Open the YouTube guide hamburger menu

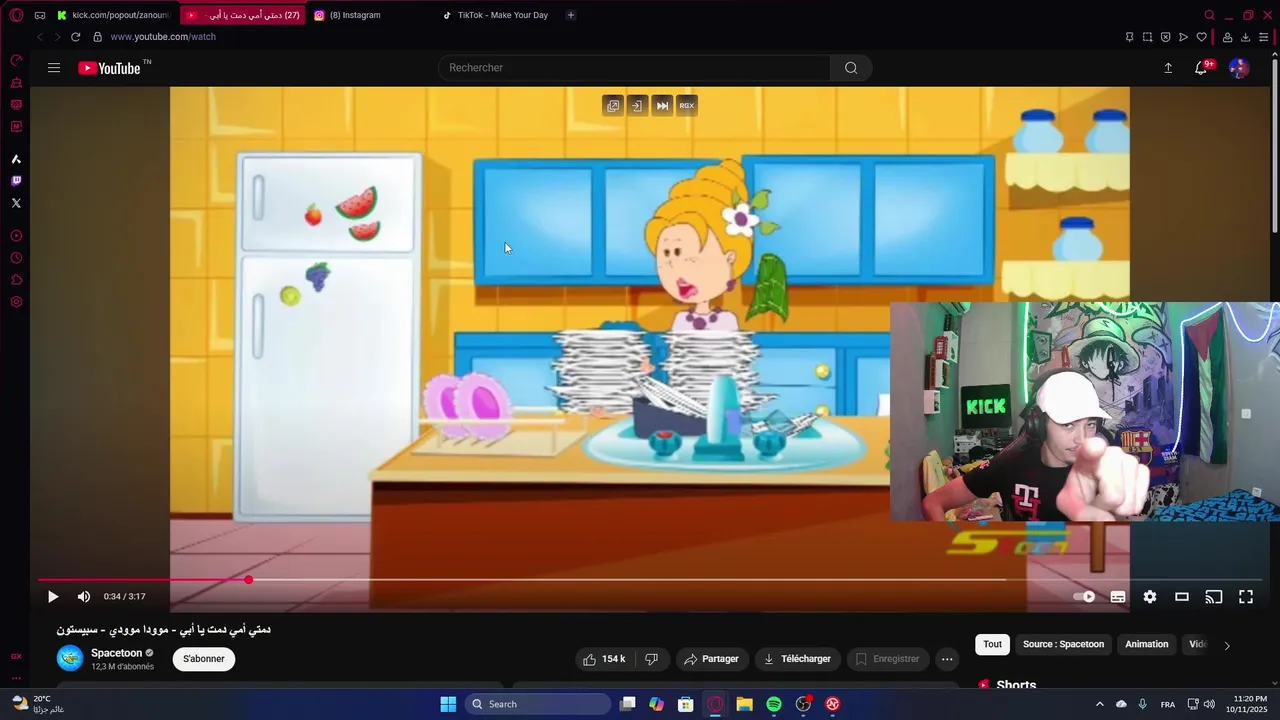tap(54, 68)
